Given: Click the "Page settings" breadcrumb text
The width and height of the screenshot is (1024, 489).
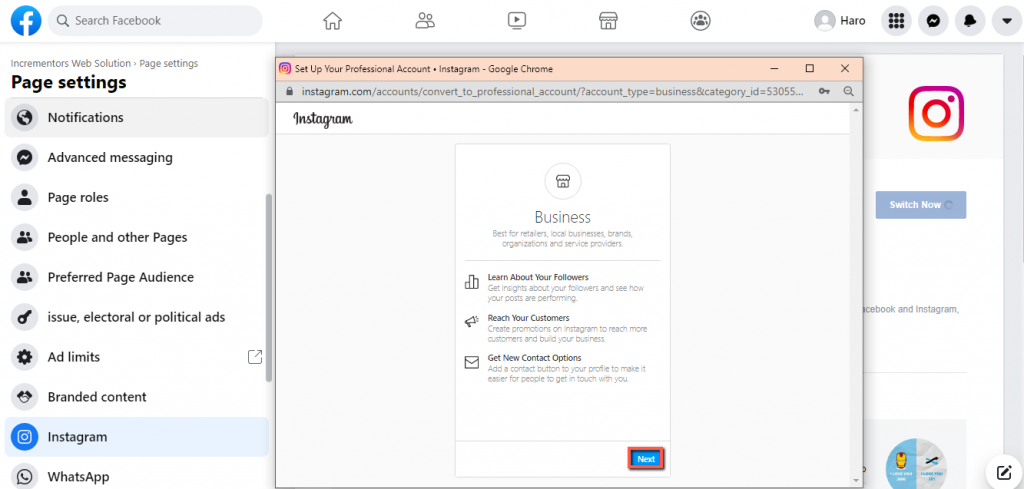Looking at the screenshot, I should point(169,63).
